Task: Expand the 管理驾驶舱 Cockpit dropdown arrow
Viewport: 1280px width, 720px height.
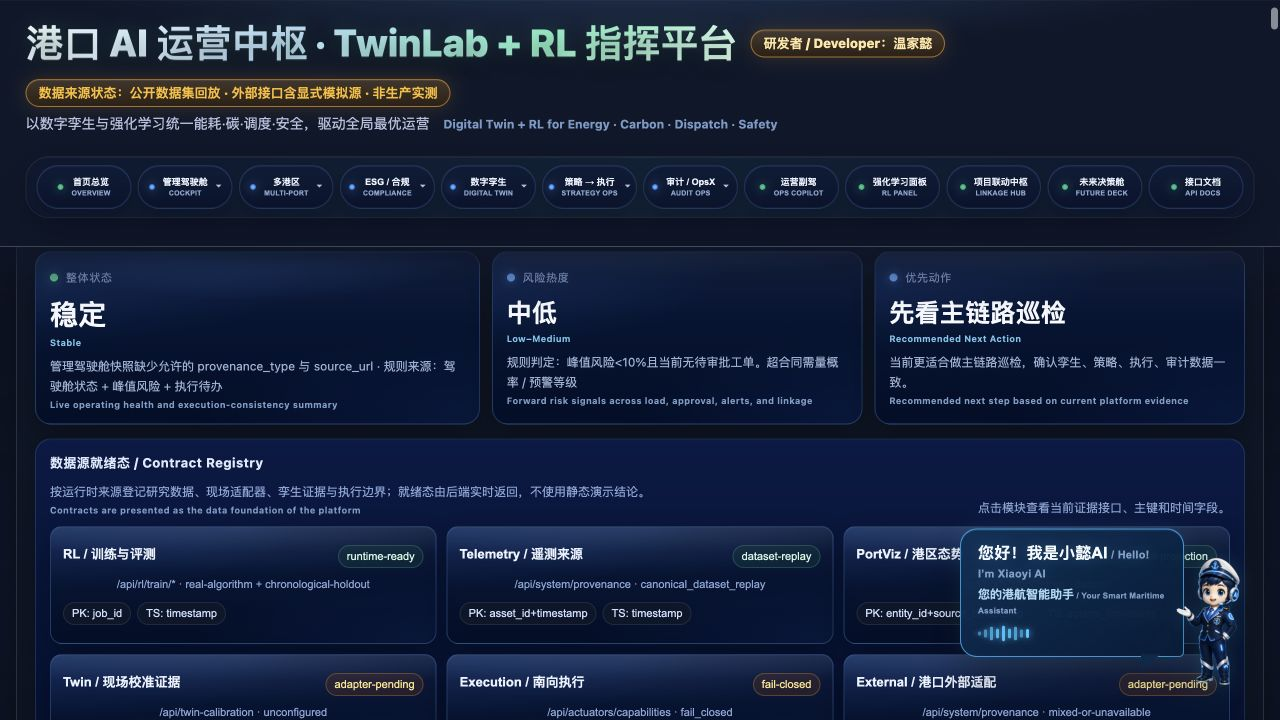Action: coord(218,186)
